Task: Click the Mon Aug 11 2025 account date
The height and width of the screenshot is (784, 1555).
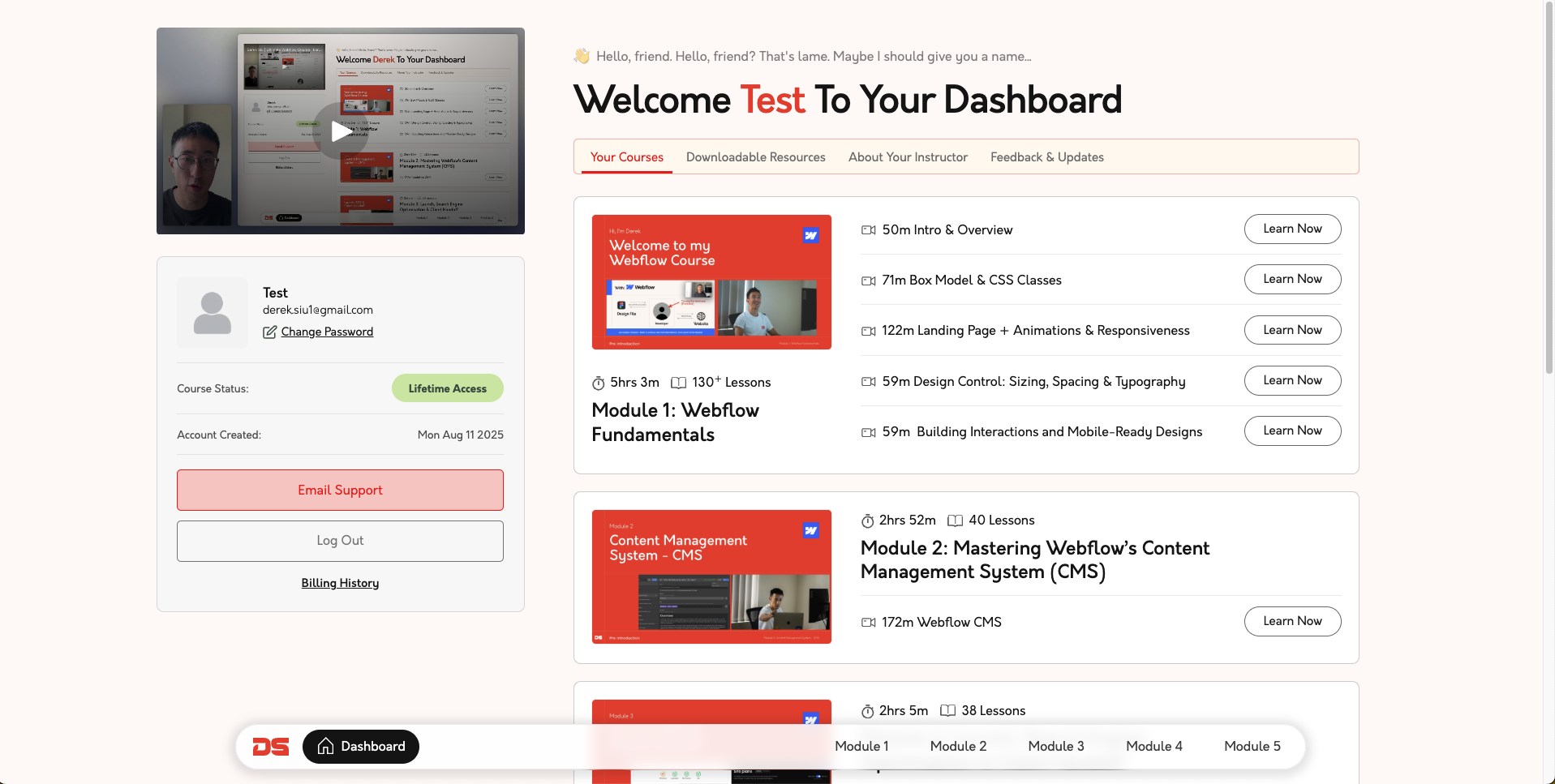Action: point(461,435)
